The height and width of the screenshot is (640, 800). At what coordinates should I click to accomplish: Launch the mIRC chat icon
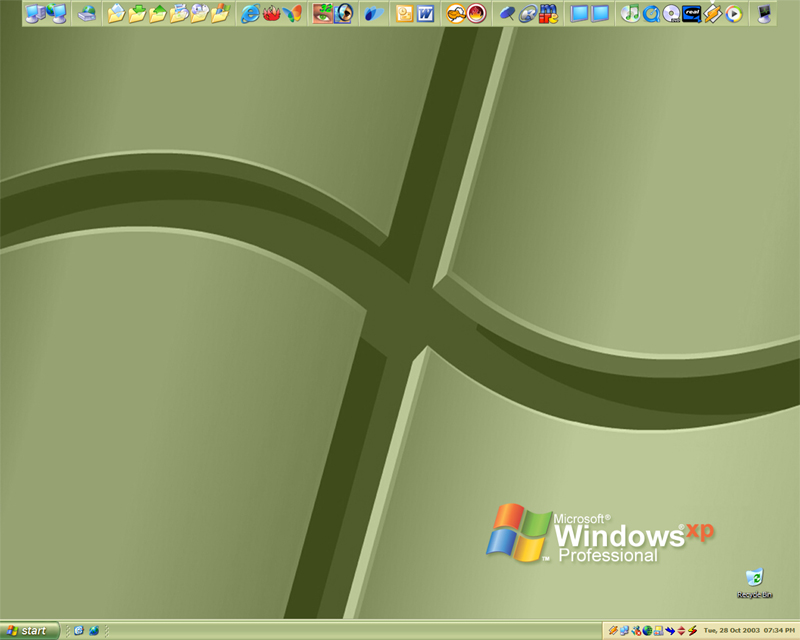pyautogui.click(x=548, y=13)
